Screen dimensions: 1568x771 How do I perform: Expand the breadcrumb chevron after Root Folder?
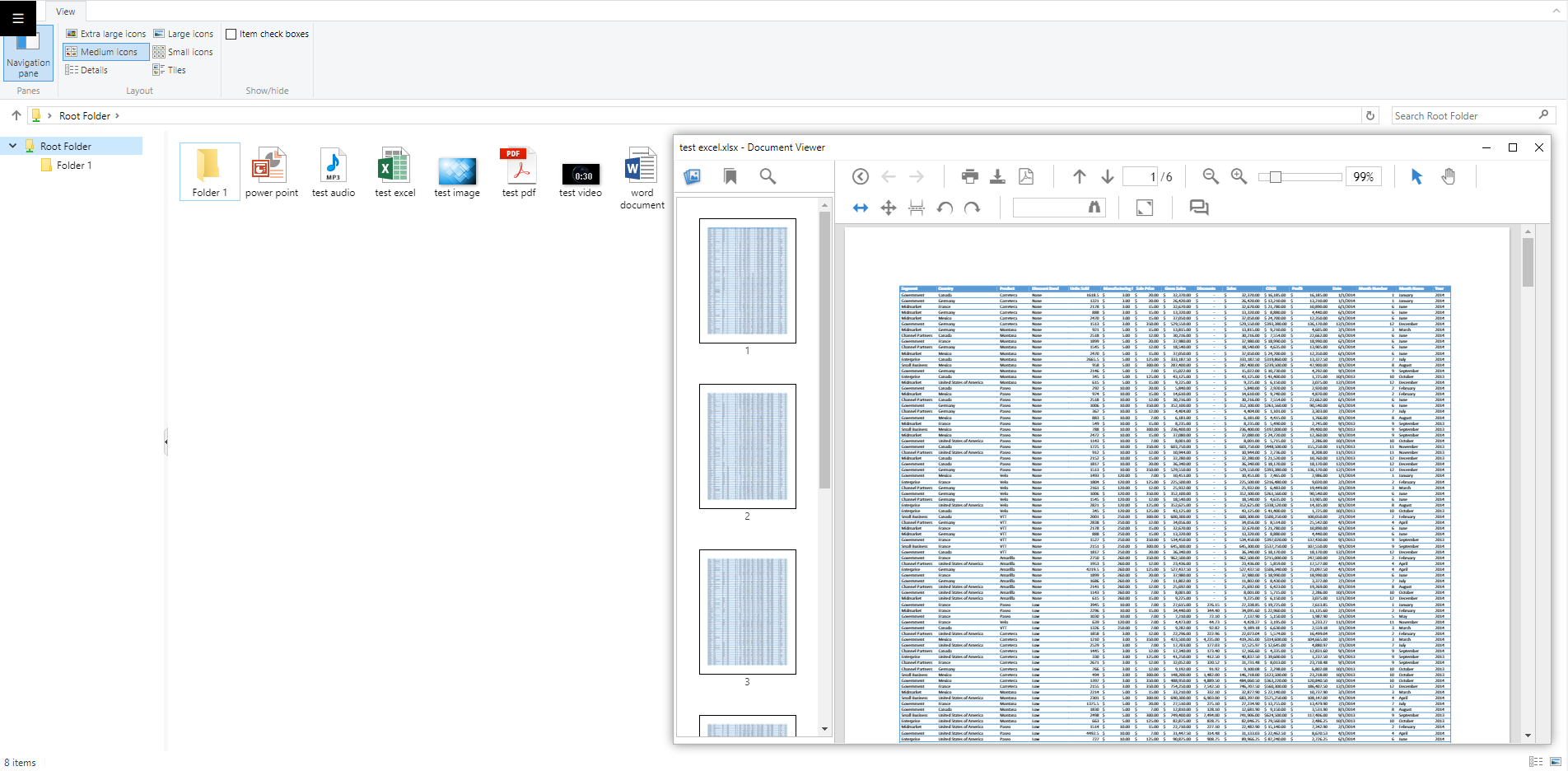[x=117, y=116]
